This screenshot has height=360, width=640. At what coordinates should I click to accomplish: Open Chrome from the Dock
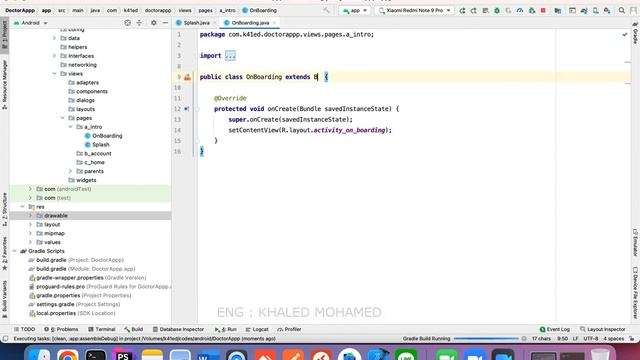tap(67, 354)
